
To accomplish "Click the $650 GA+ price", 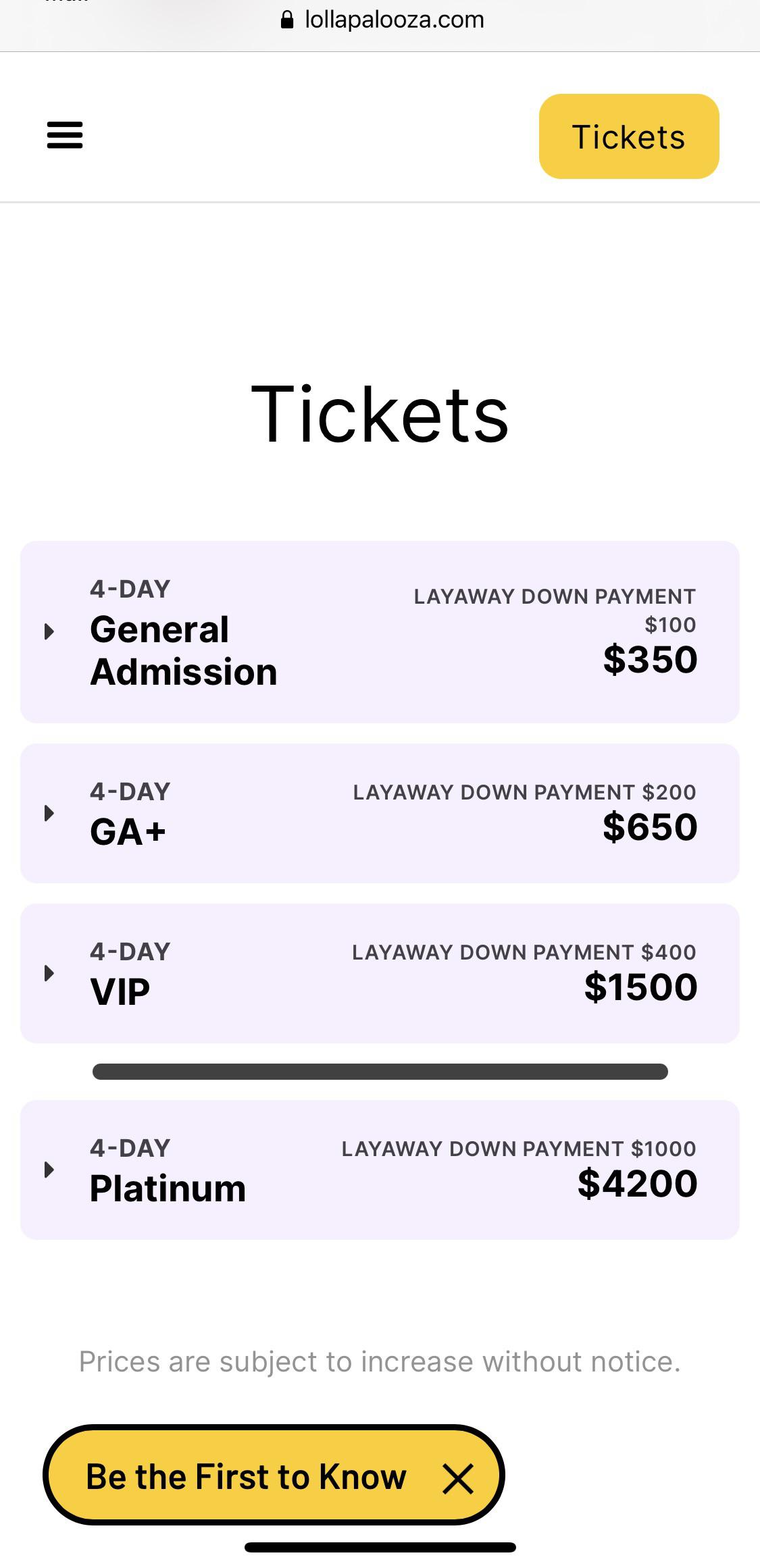I will (x=650, y=827).
